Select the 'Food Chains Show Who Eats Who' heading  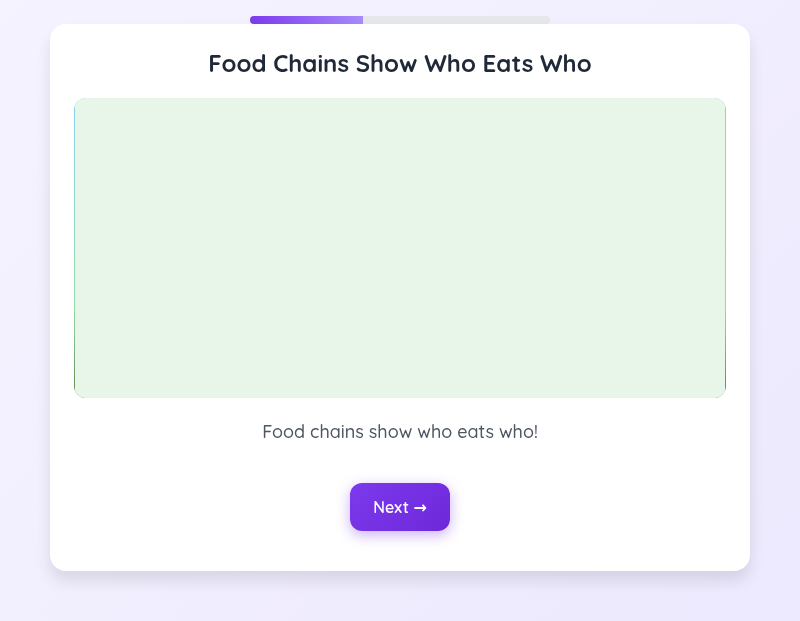[400, 64]
